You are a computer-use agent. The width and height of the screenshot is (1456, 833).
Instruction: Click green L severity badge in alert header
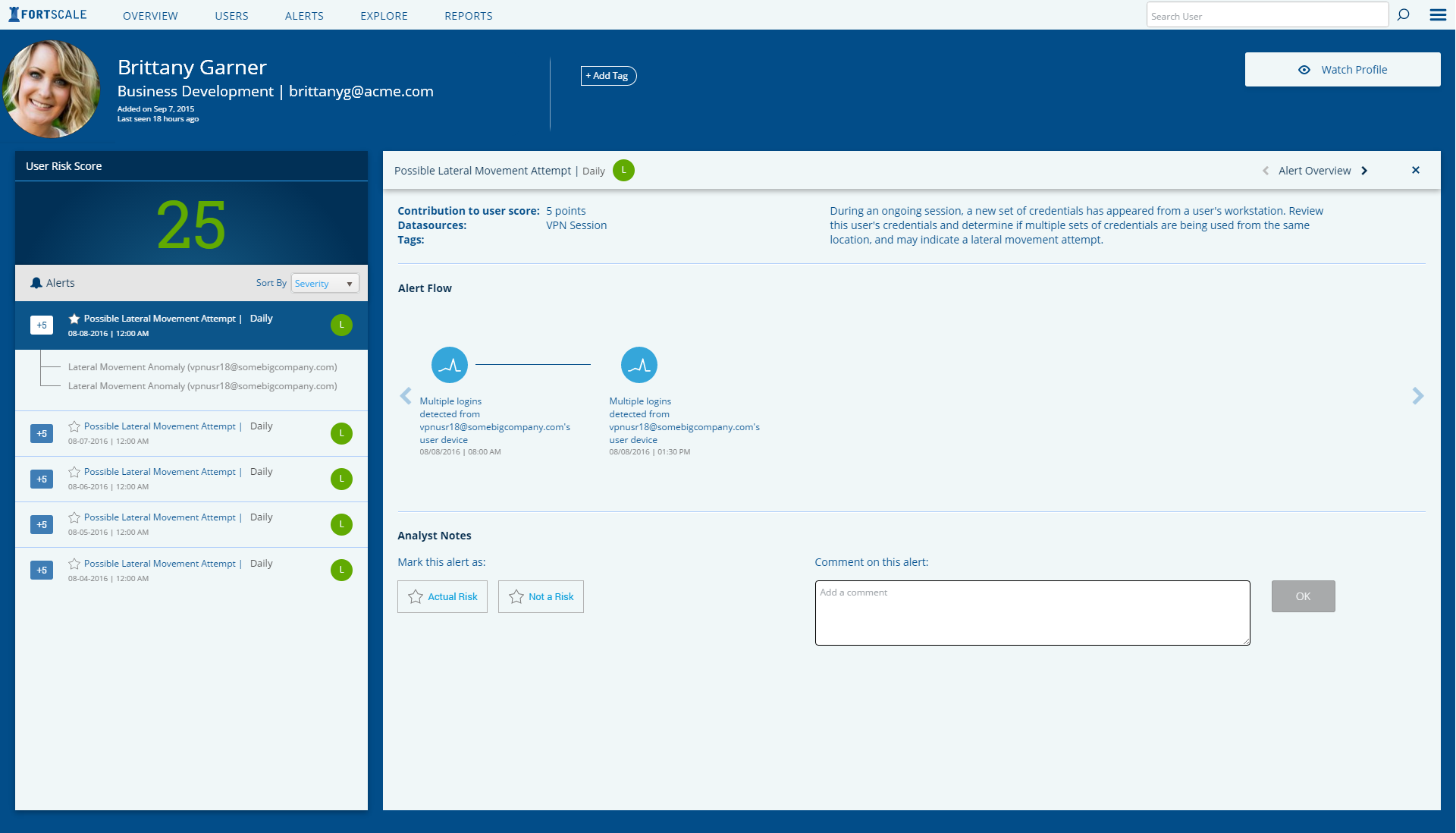coord(623,171)
